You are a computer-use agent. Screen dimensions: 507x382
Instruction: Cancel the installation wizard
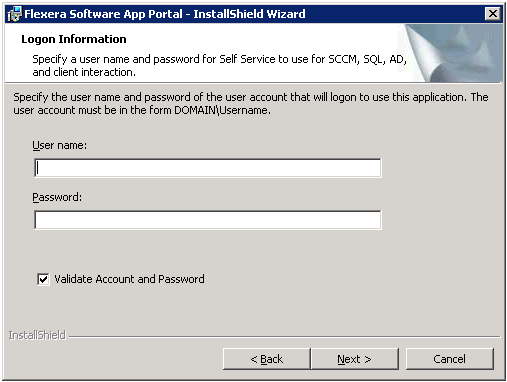tap(450, 359)
